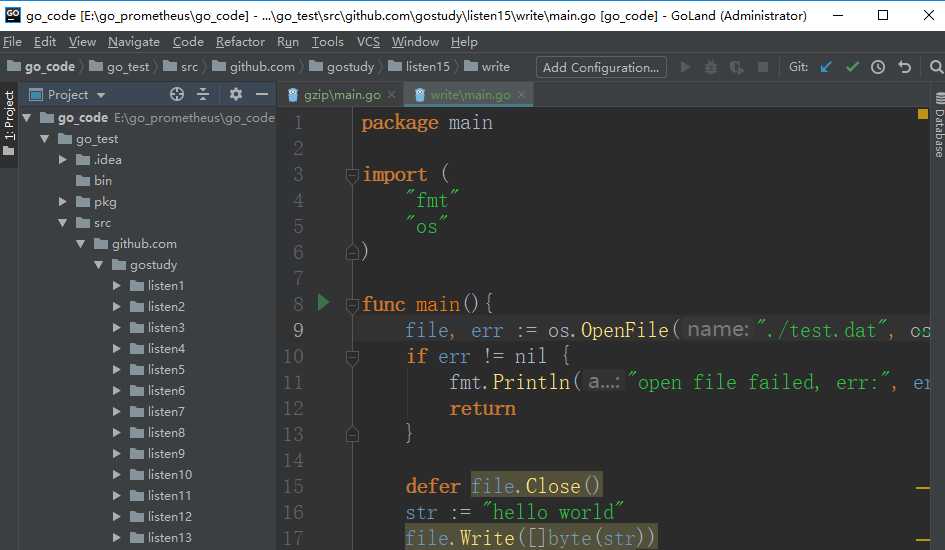The image size is (945, 550).
Task: Click "hello world" string on line 16
Action: 553,512
